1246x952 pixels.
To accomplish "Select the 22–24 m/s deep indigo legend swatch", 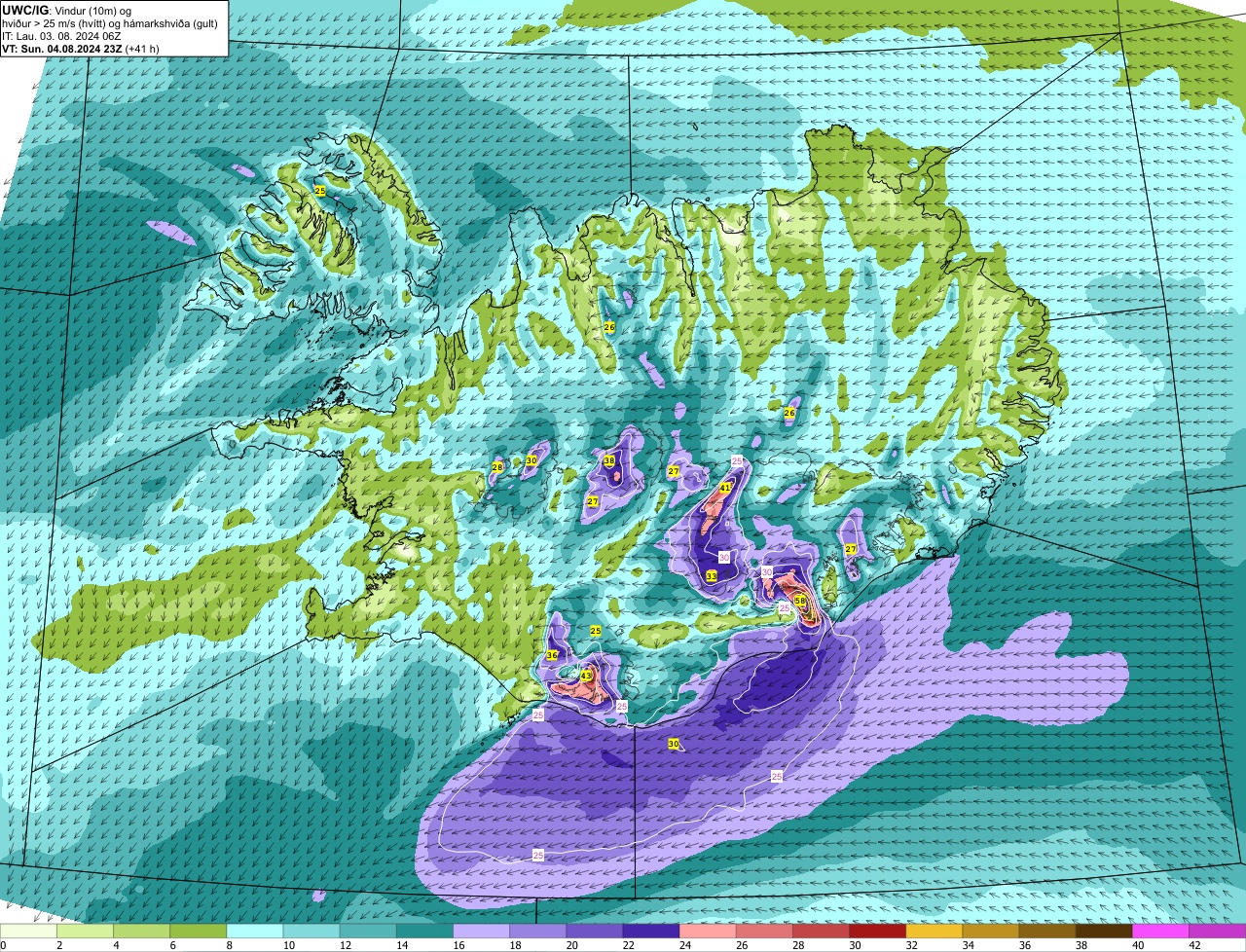I will tap(650, 931).
